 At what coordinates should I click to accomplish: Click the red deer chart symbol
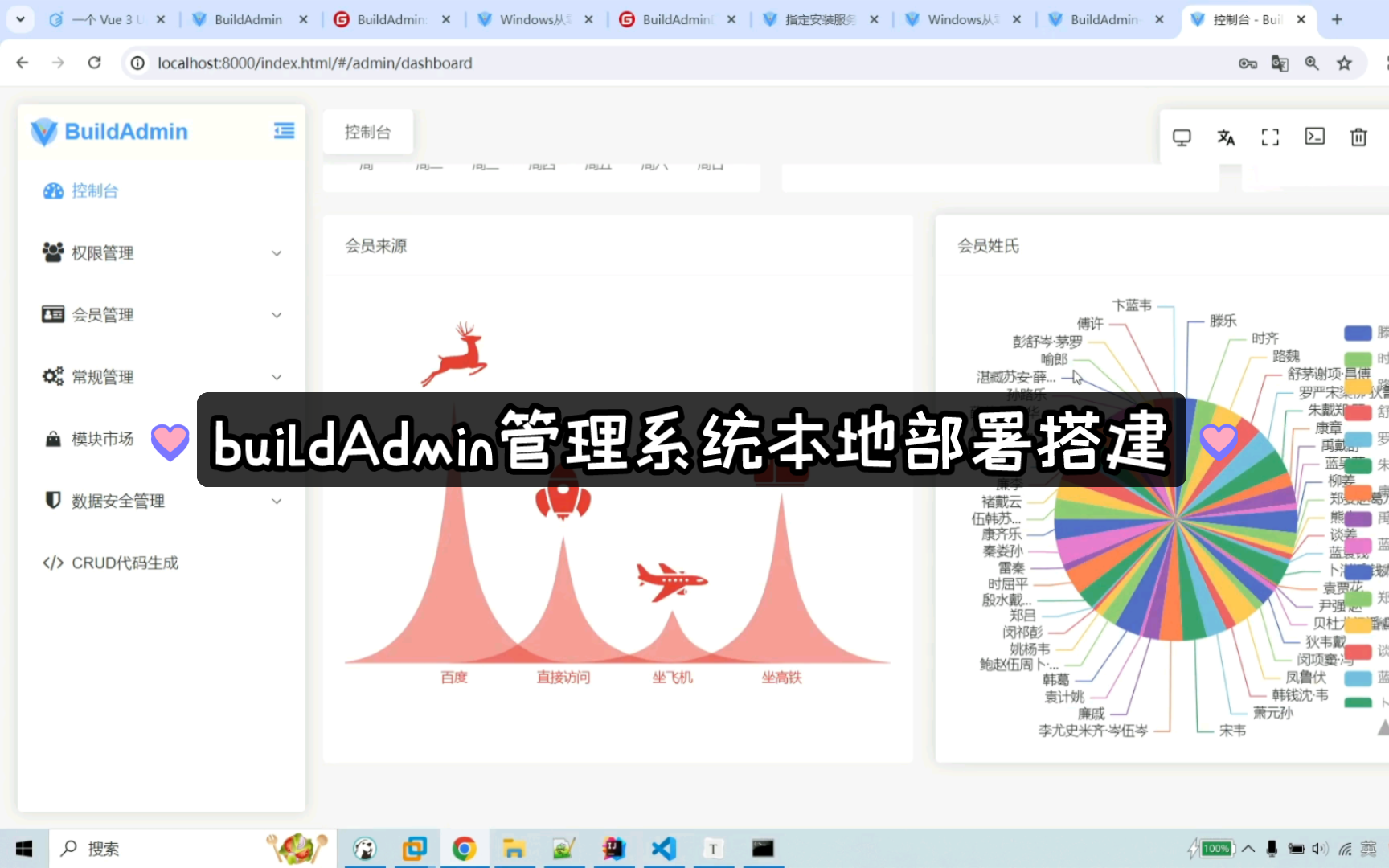pyautogui.click(x=455, y=354)
